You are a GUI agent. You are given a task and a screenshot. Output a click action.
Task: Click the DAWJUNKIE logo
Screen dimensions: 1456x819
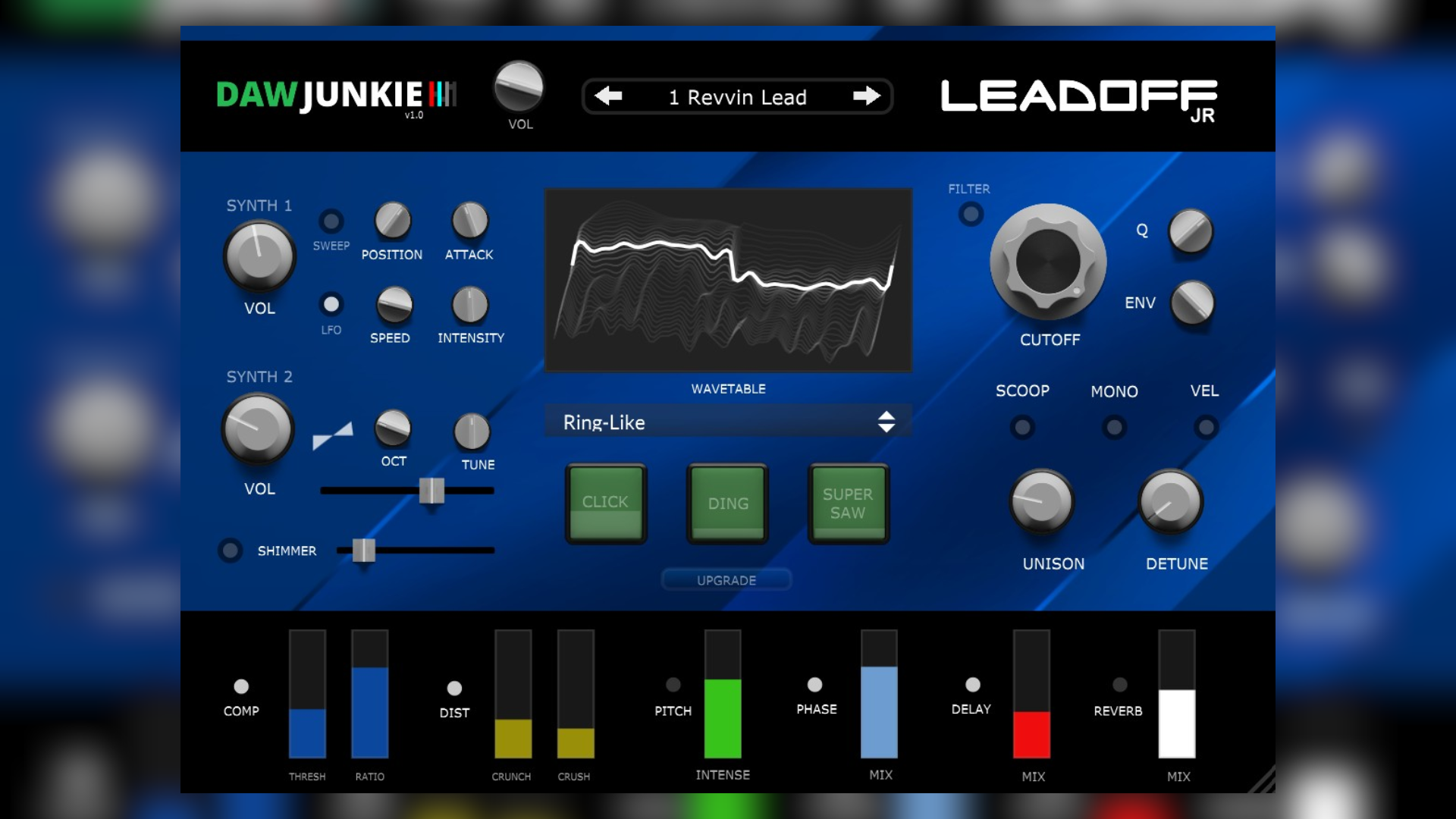click(x=337, y=96)
